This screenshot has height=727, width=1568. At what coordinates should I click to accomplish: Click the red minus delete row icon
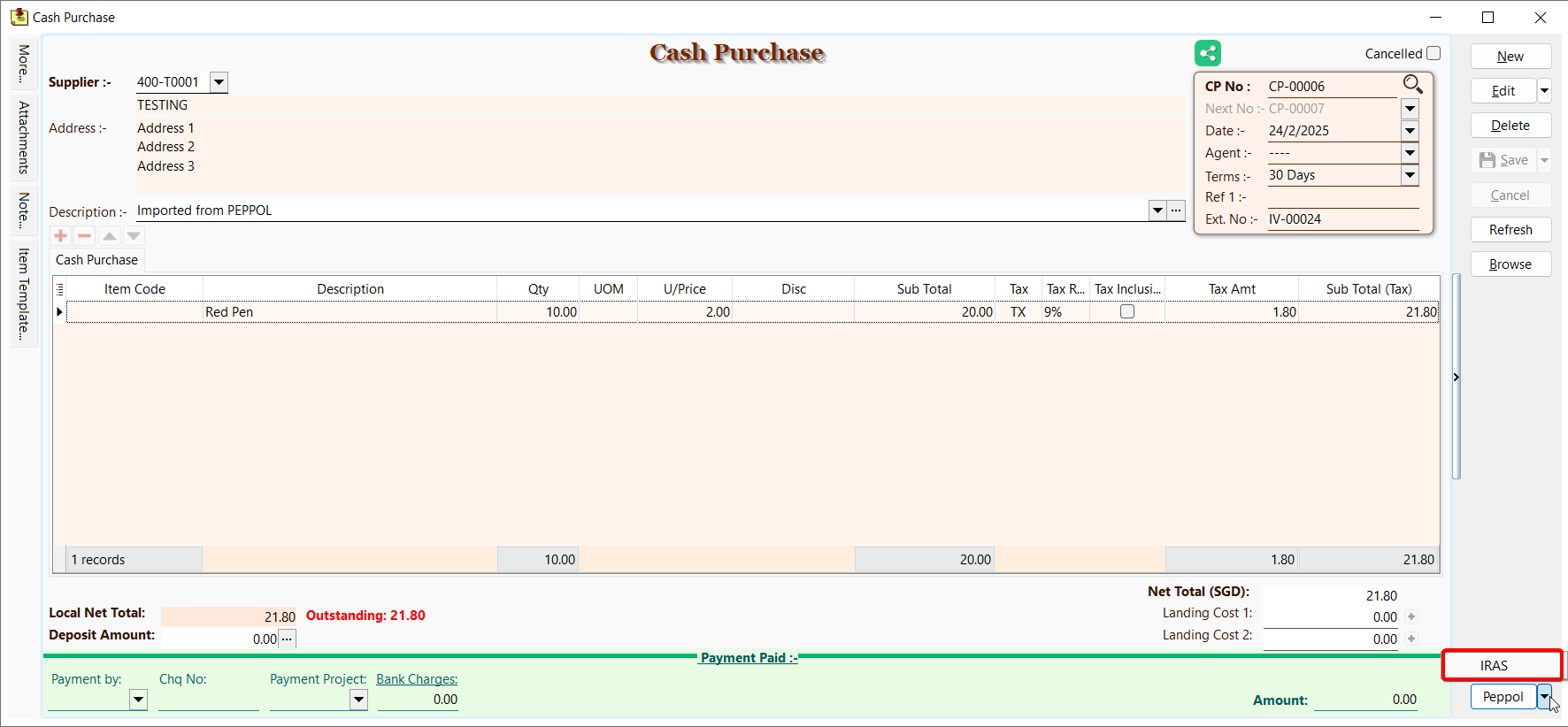[x=85, y=236]
